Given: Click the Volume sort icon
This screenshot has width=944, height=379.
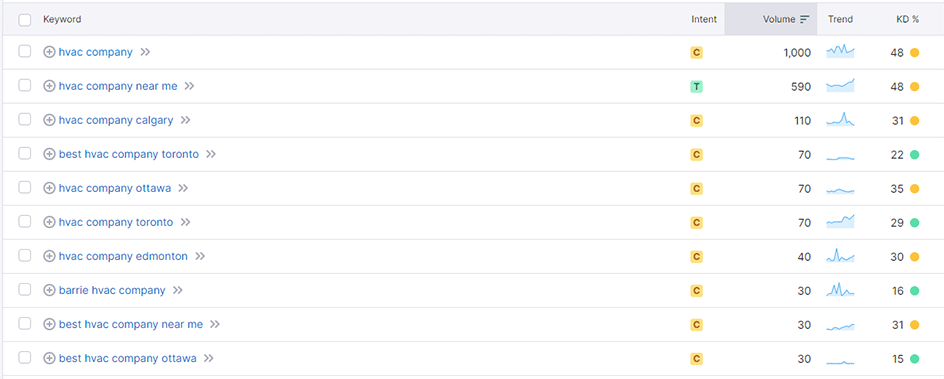Looking at the screenshot, I should point(804,19).
